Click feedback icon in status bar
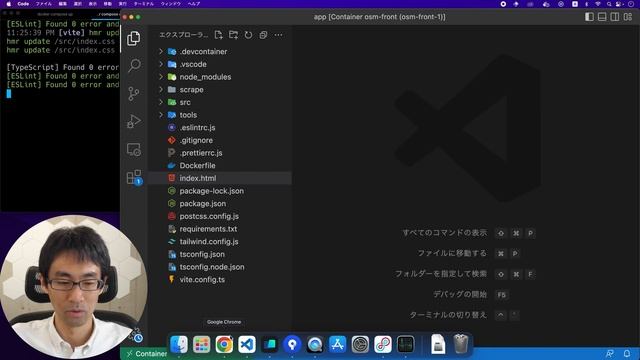The height and width of the screenshot is (360, 640). click(610, 353)
